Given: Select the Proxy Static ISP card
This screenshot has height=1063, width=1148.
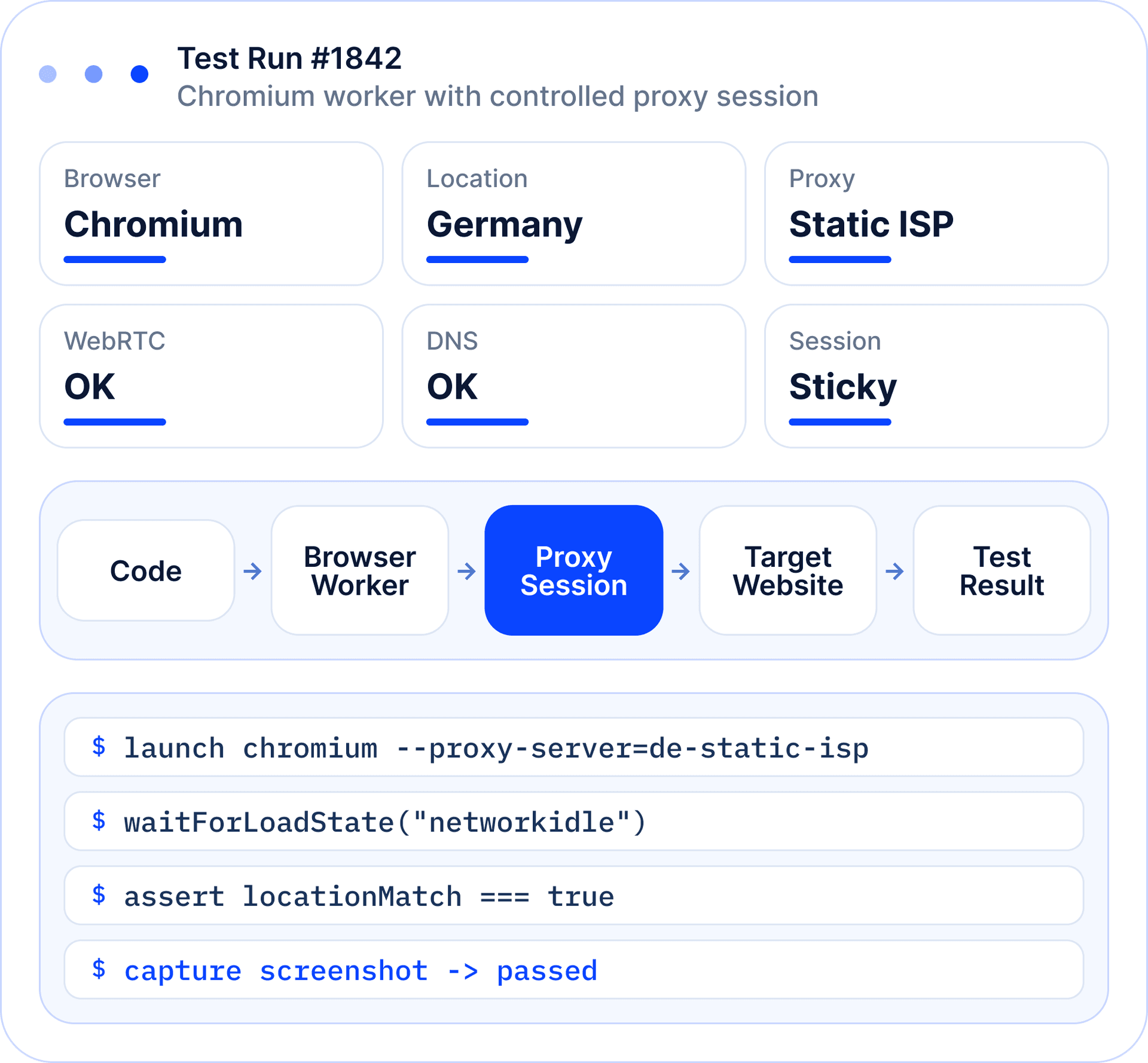Looking at the screenshot, I should (x=936, y=213).
